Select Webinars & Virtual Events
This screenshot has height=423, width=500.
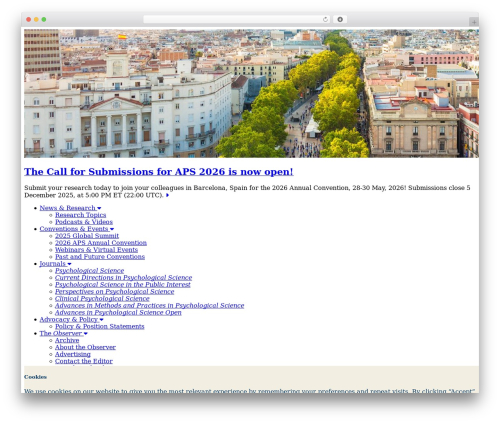[96, 250]
